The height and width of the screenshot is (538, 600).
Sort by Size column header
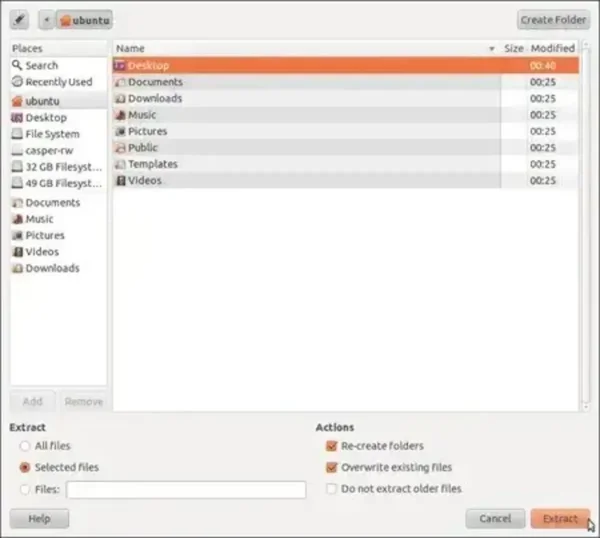pyautogui.click(x=514, y=48)
